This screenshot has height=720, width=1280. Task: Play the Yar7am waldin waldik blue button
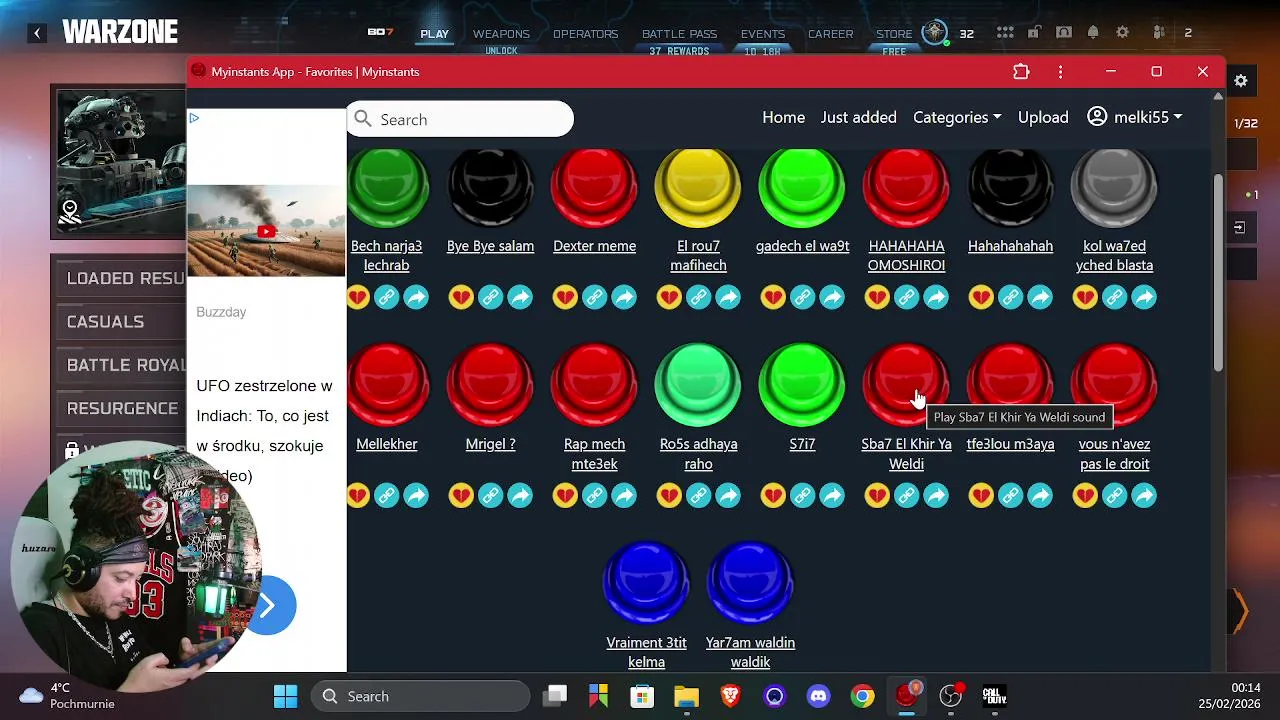(750, 583)
